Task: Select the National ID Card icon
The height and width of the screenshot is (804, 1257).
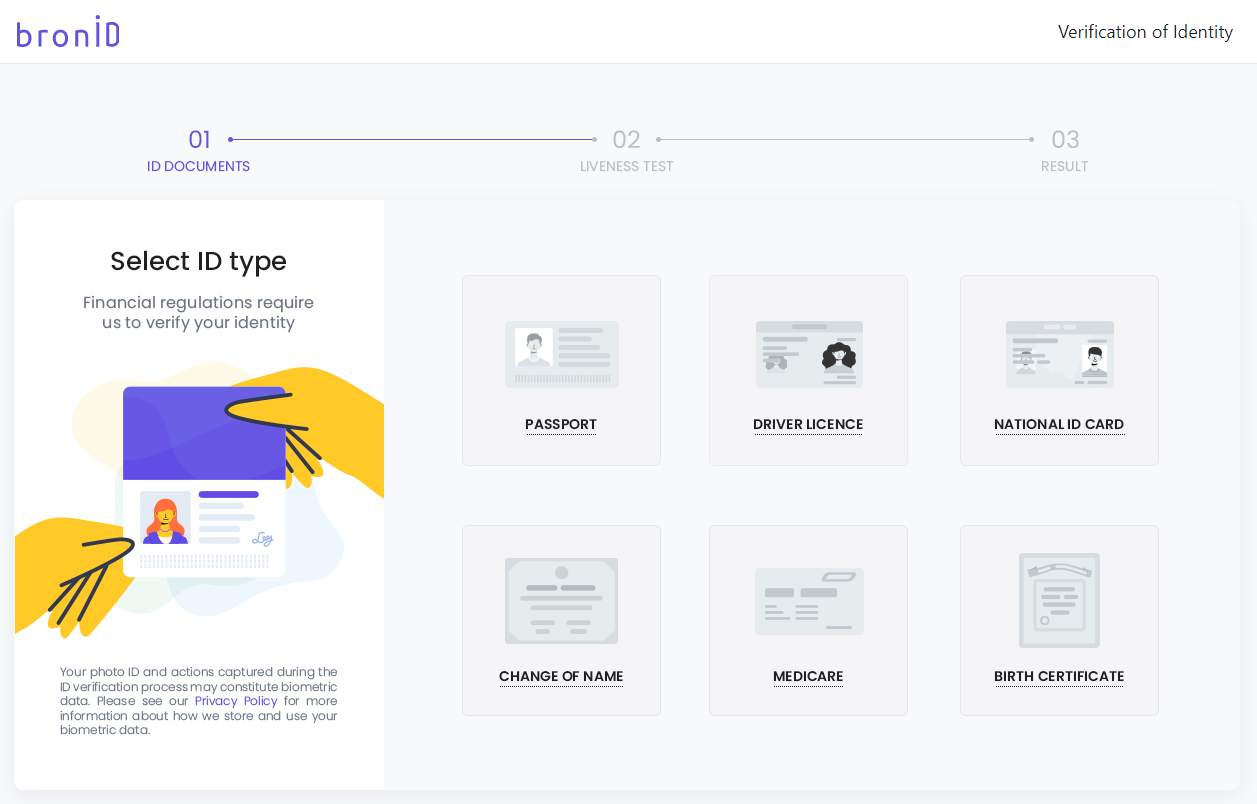Action: tap(1059, 354)
